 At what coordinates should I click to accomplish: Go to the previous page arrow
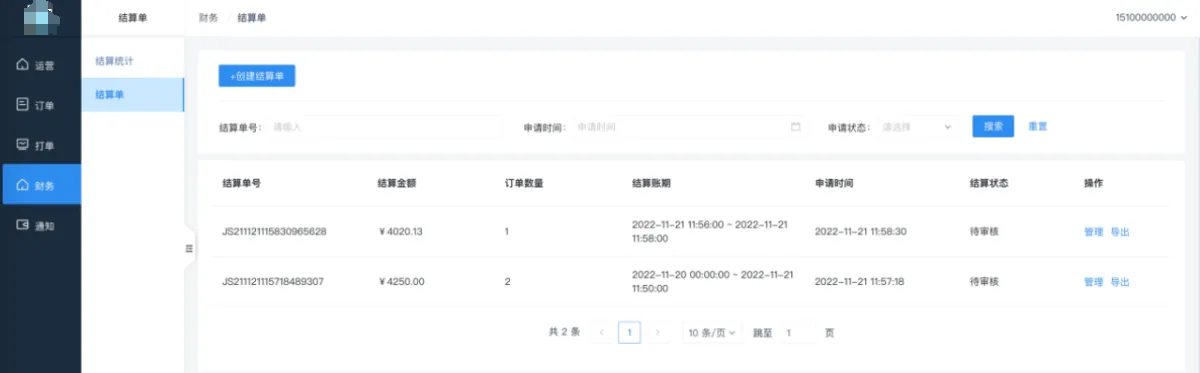[601, 332]
